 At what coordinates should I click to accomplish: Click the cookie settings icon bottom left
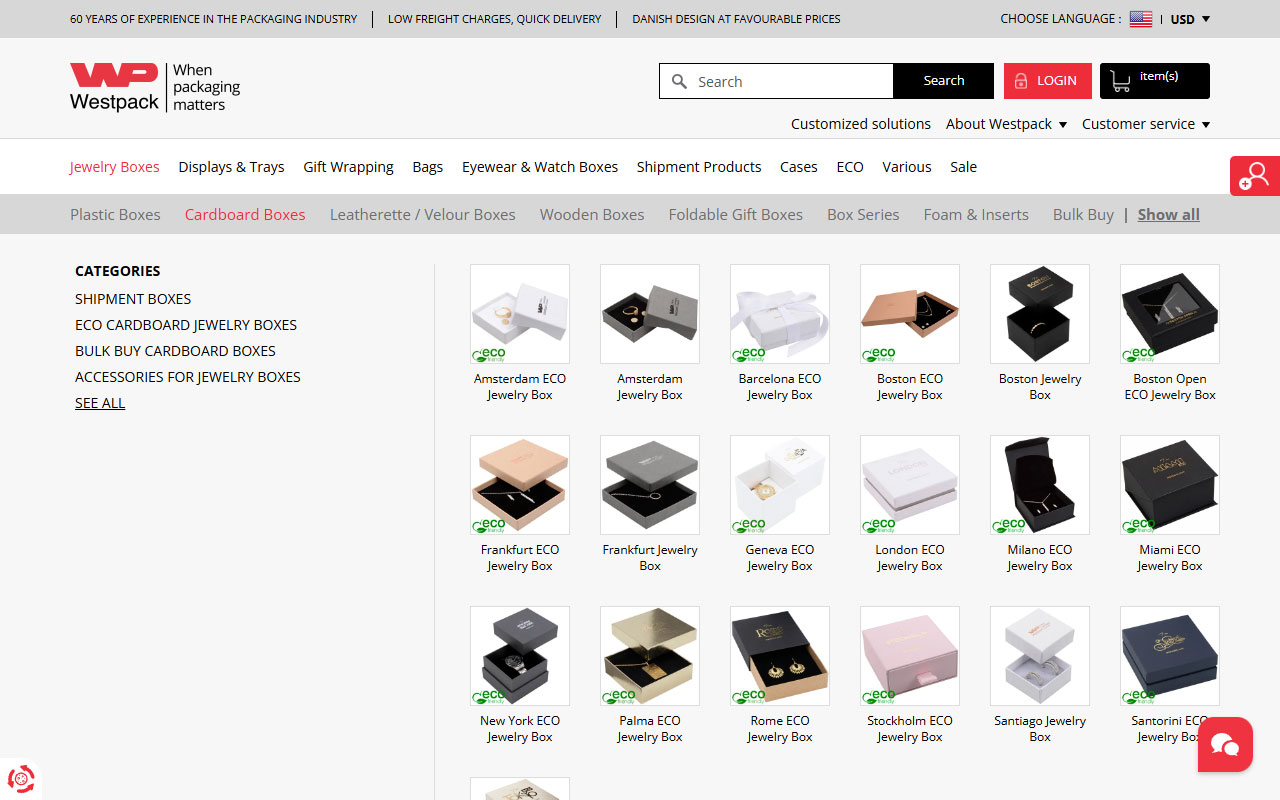[21, 779]
